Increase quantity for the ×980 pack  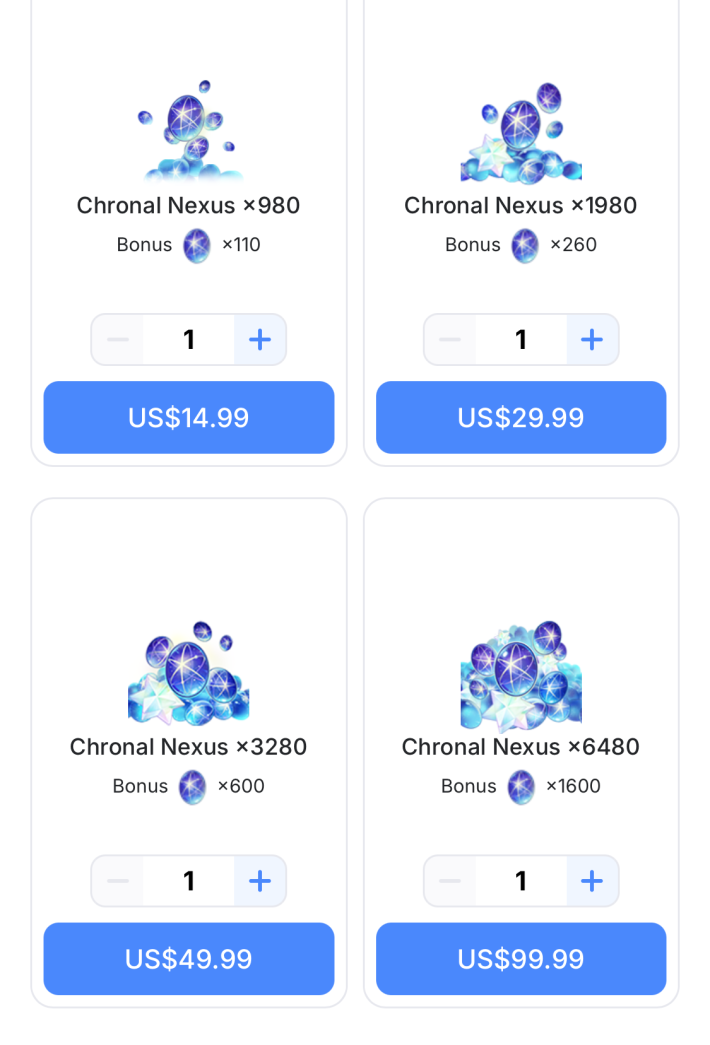pos(260,340)
